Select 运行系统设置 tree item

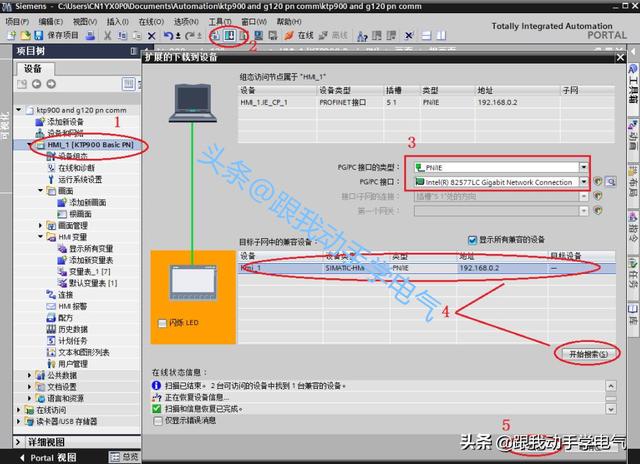[x=80, y=179]
